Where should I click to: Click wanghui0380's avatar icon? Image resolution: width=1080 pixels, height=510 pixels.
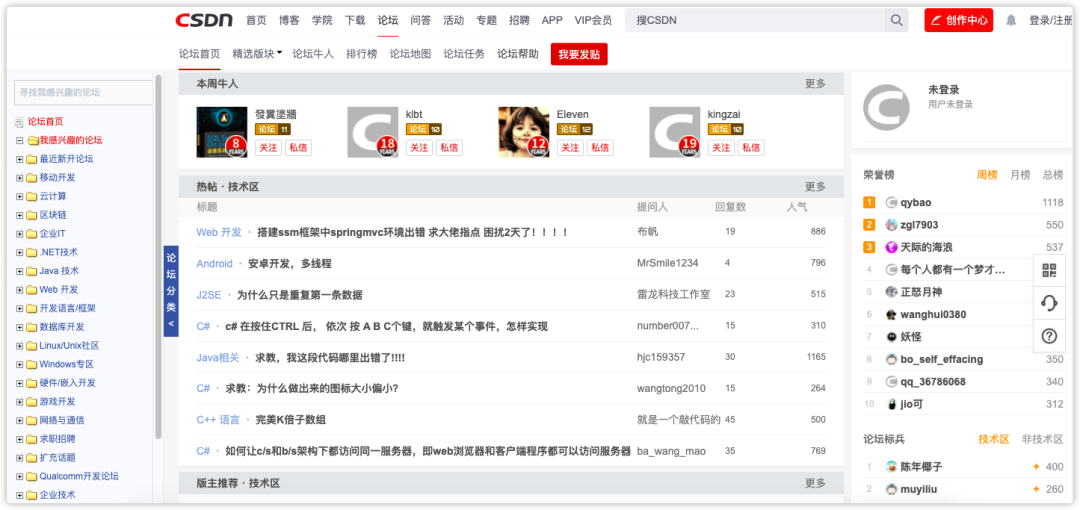891,314
